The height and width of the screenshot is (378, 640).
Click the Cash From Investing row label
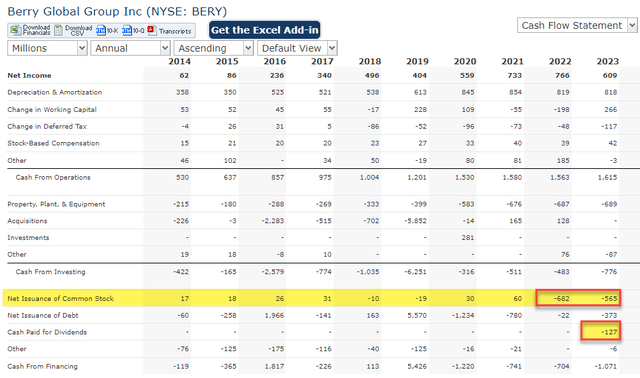click(x=51, y=272)
